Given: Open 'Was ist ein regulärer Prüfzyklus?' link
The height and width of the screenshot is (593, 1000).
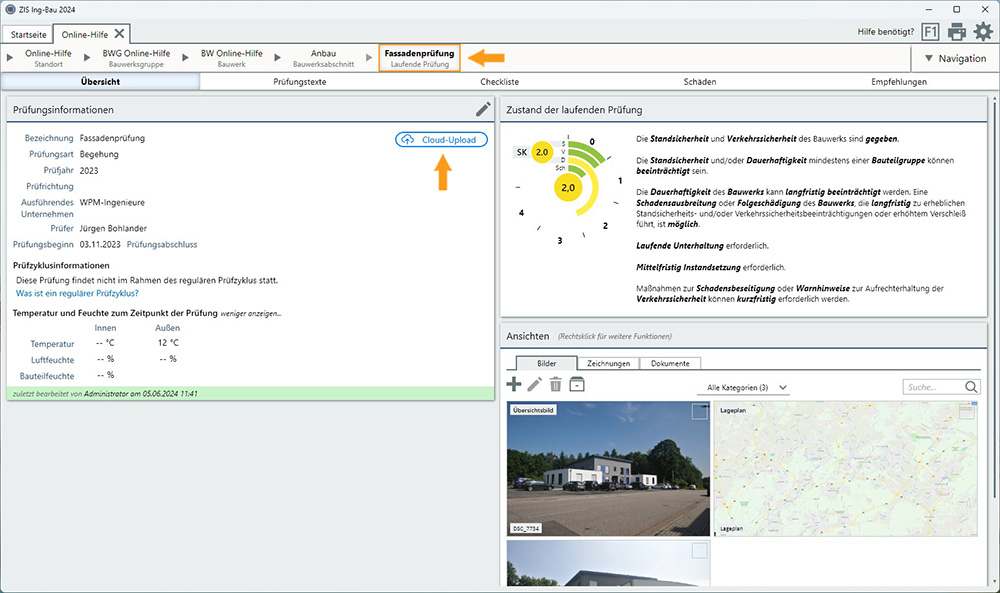Looking at the screenshot, I should click(77, 294).
